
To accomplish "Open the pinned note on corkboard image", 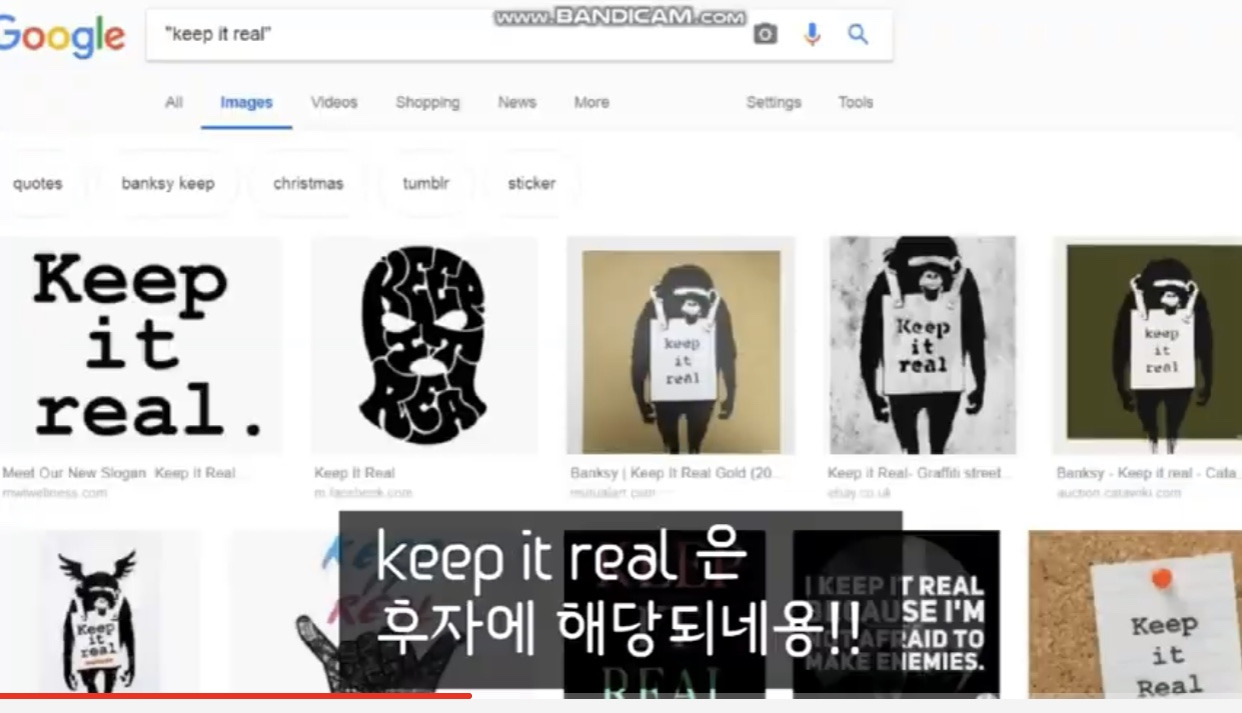I will coord(1135,614).
